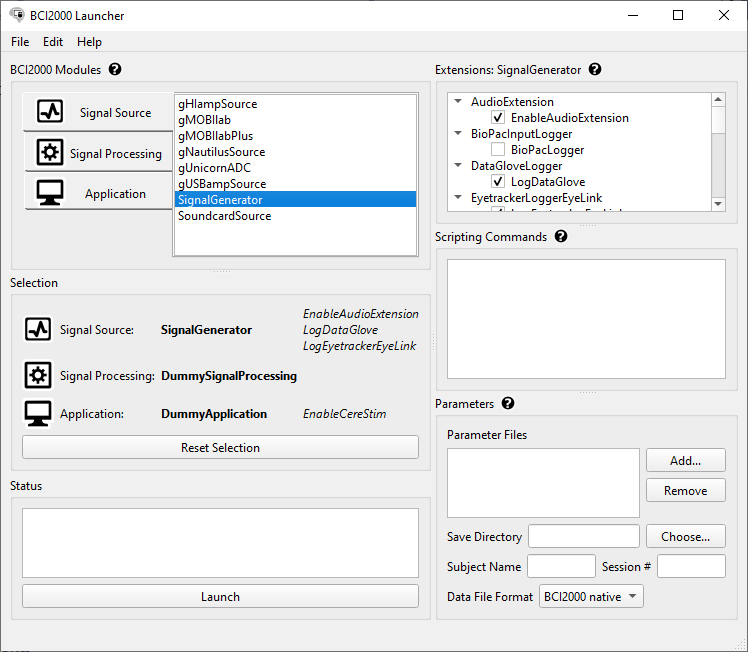Screen dimensions: 748x652
Task: Open the File menu
Action: 20,41
